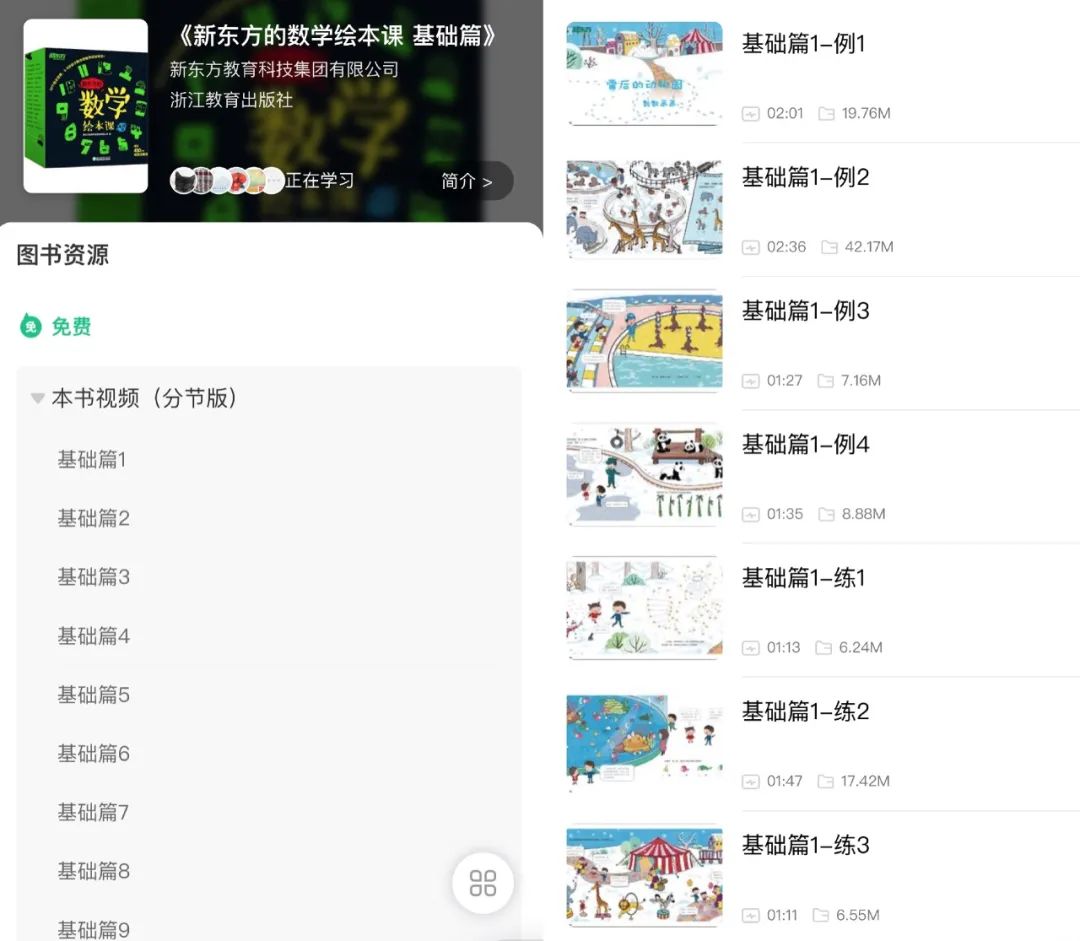The height and width of the screenshot is (941, 1080).
Task: Click the file size folder icon for 基础篇1-例2
Action: (x=829, y=247)
